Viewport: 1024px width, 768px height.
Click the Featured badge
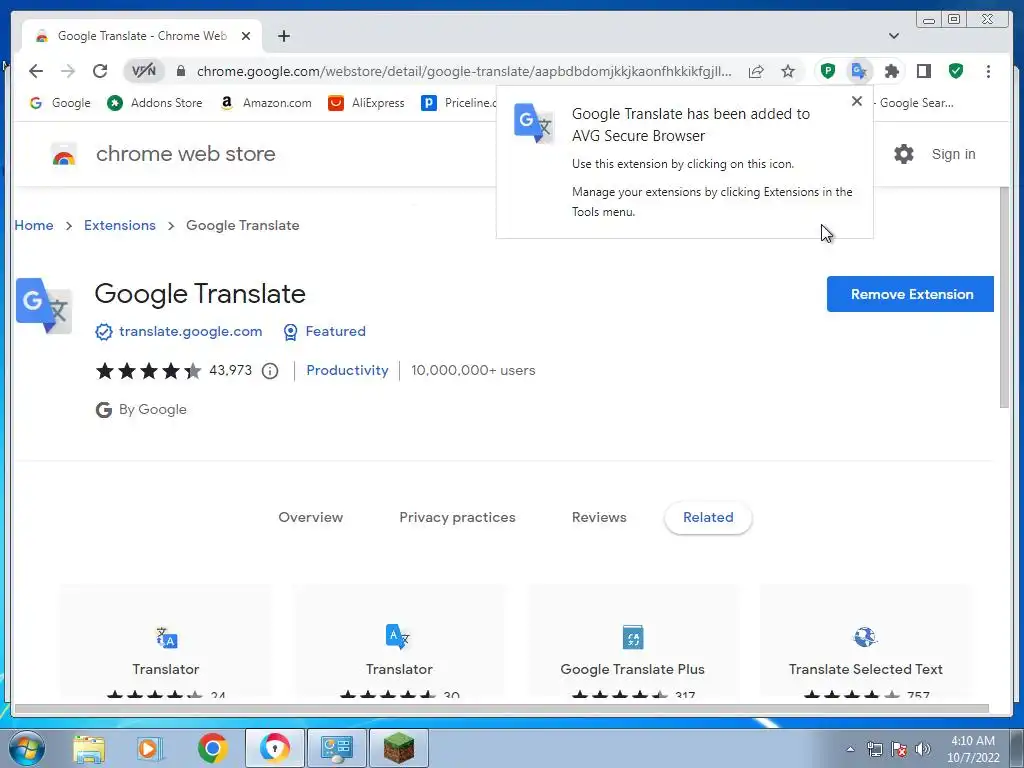[x=325, y=332]
